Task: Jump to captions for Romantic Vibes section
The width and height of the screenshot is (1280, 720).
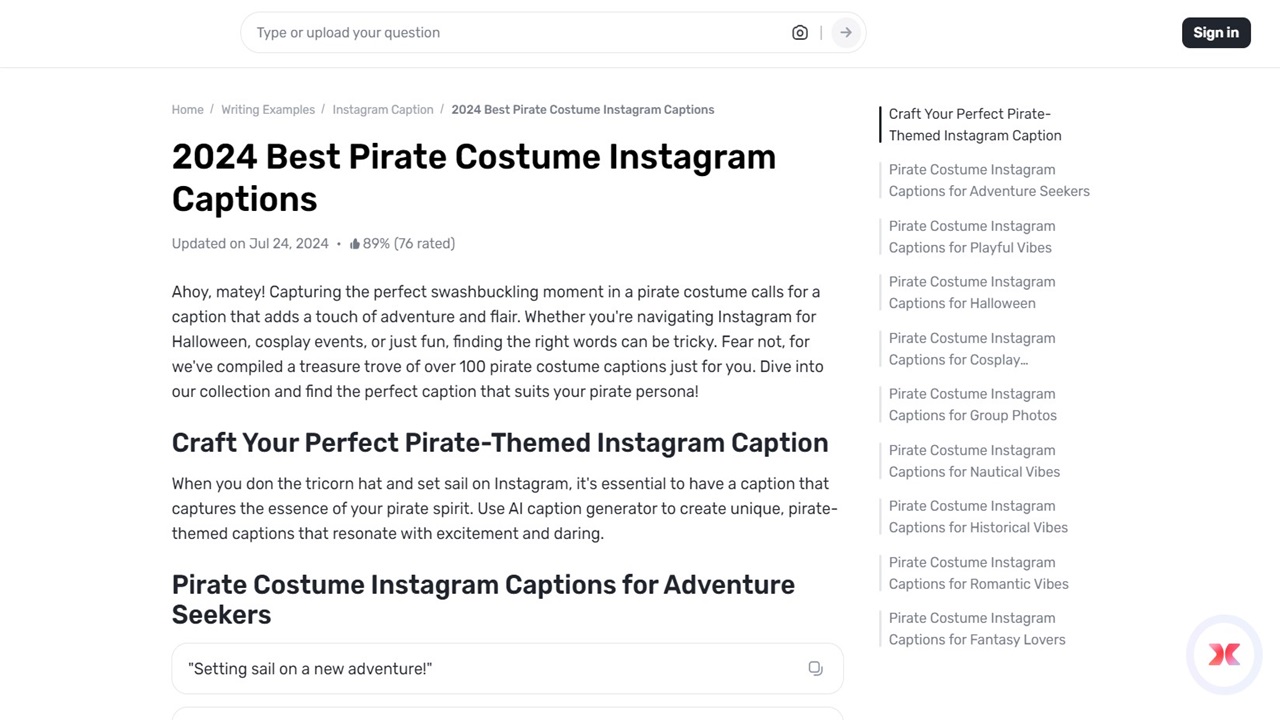Action: click(x=978, y=572)
